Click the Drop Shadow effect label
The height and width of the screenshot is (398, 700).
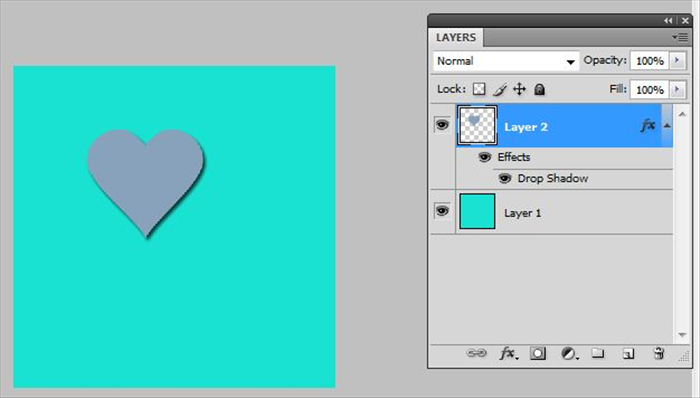point(553,178)
